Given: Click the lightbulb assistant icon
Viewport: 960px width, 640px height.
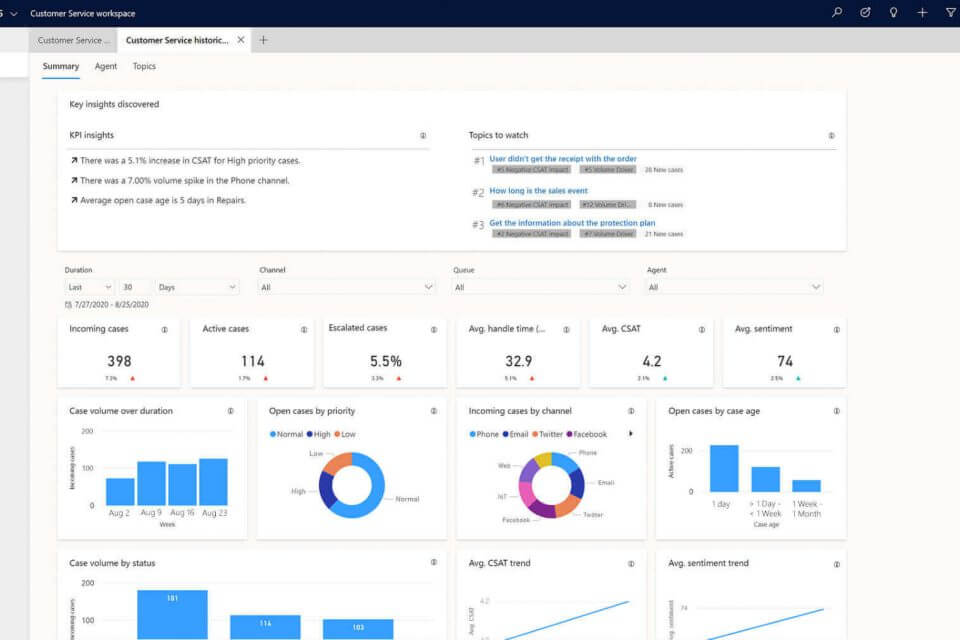Looking at the screenshot, I should click(x=894, y=13).
